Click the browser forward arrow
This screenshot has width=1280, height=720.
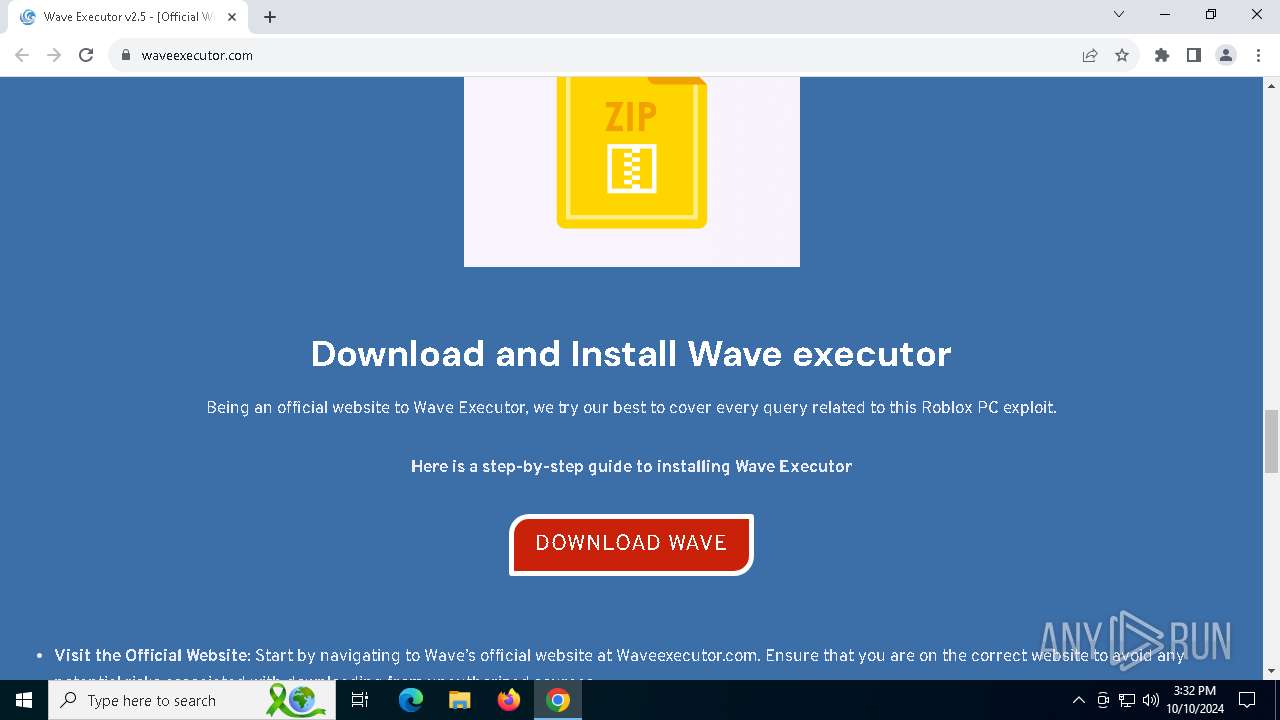(x=54, y=55)
